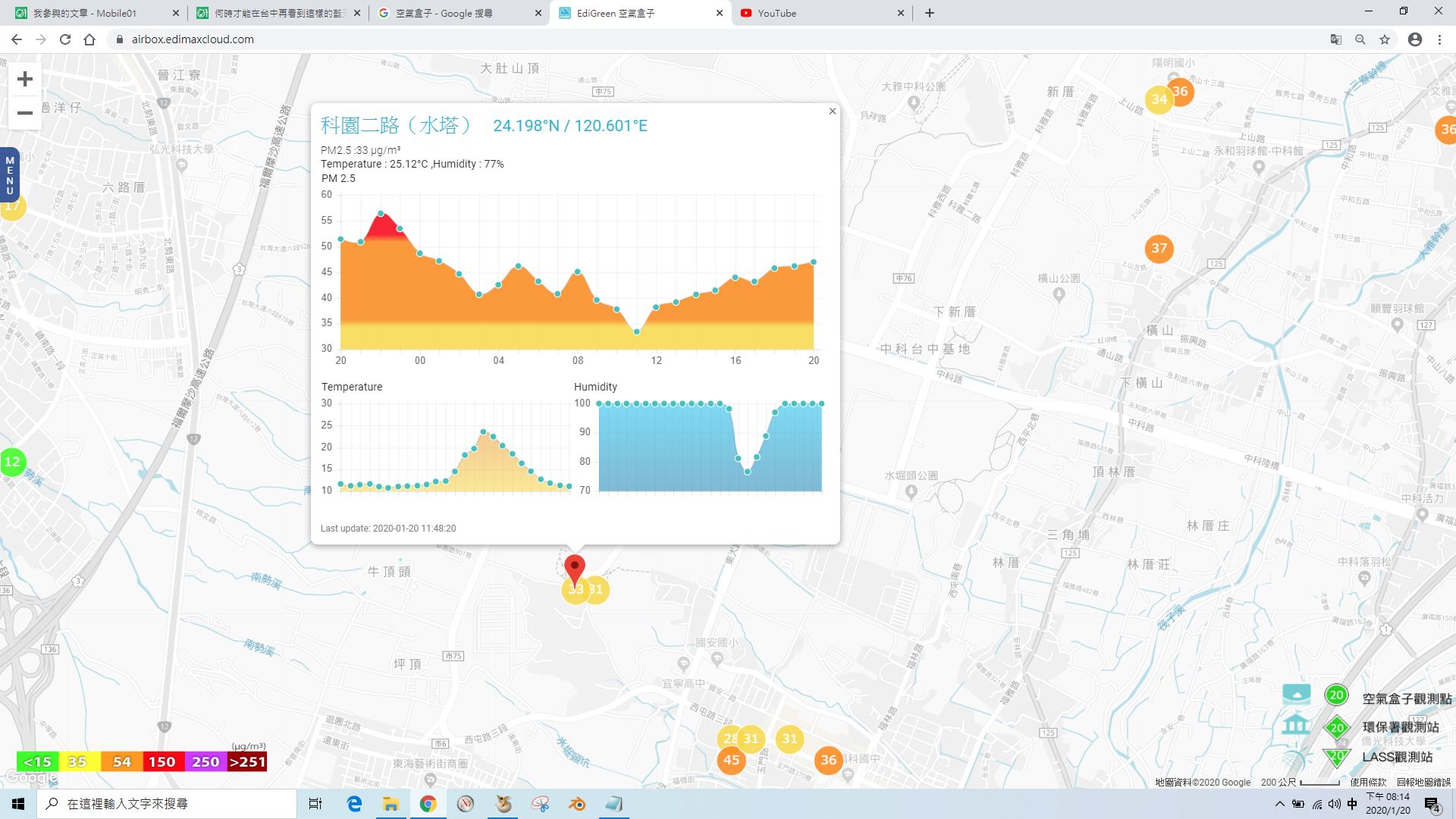Zoom out the map with minus button

(25, 113)
